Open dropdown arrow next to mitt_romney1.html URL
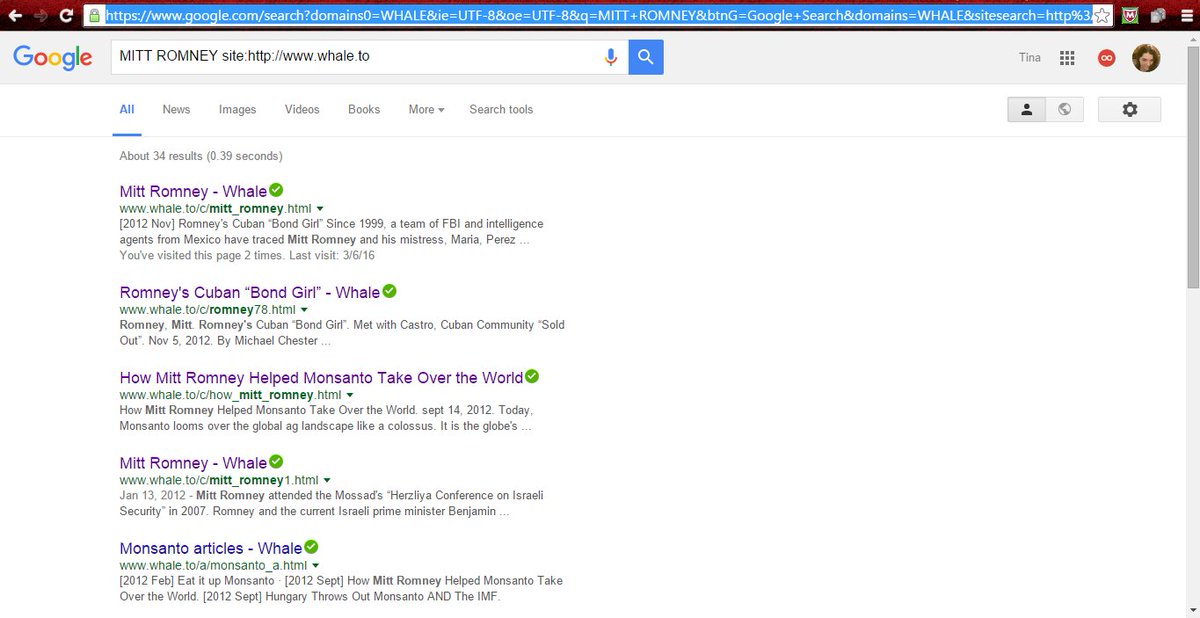This screenshot has width=1200, height=618. [327, 480]
